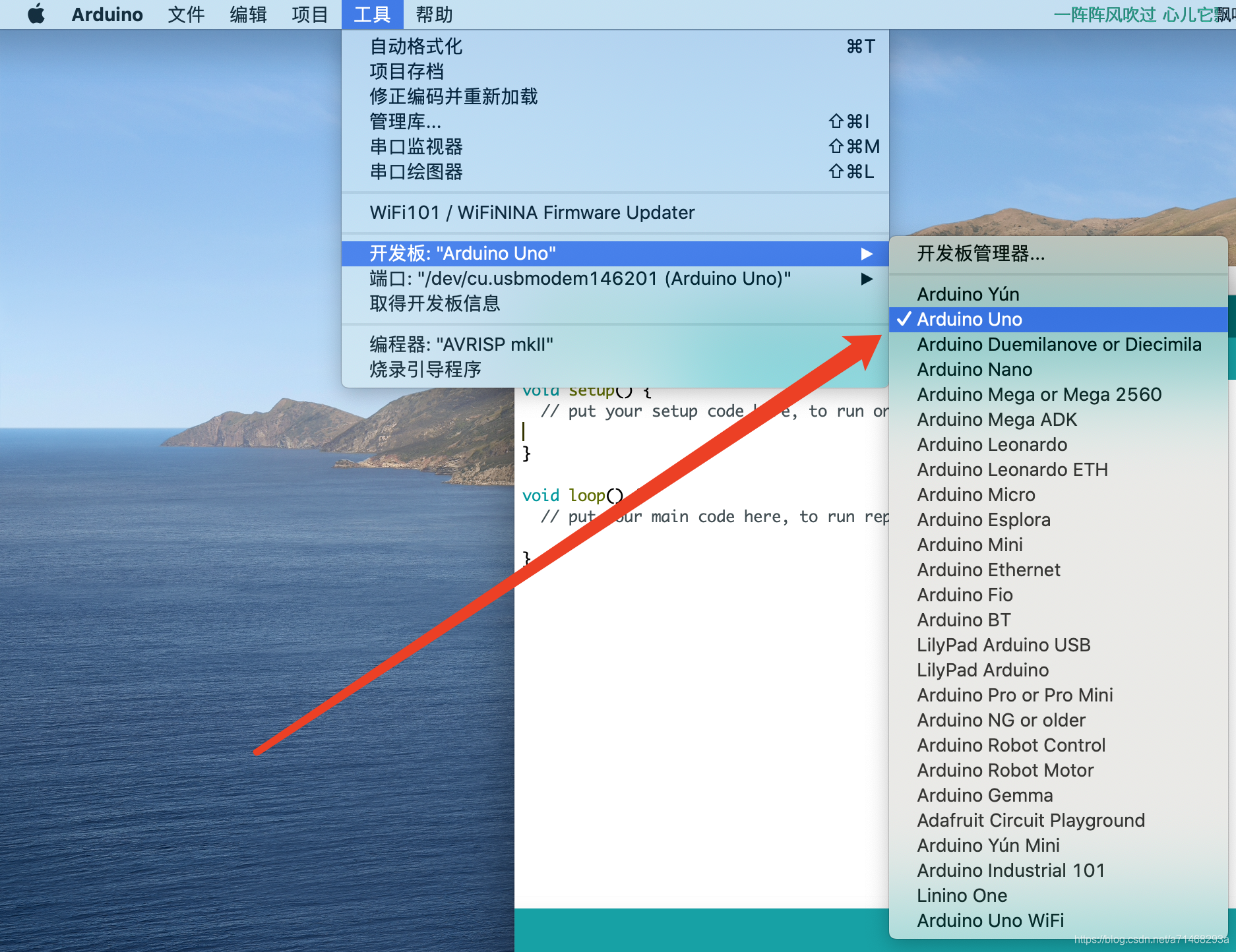Select Arduino Micro board
Screen dimensions: 1236x952
1058,494
